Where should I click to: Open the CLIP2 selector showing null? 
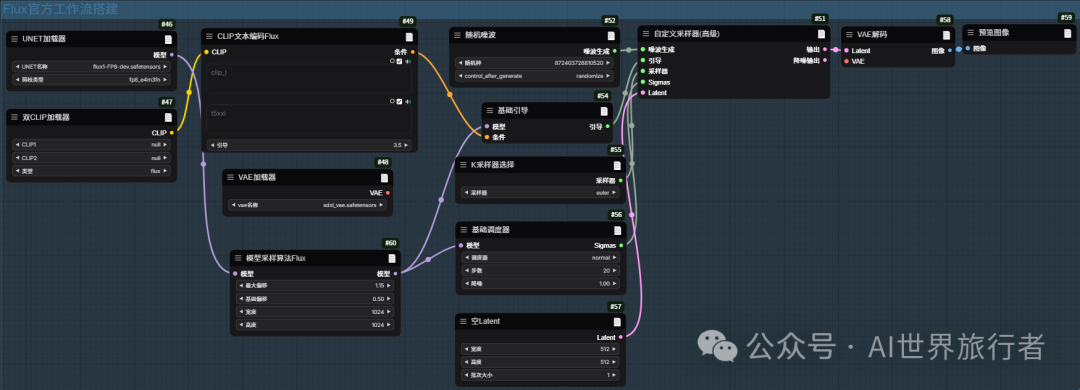[92, 158]
